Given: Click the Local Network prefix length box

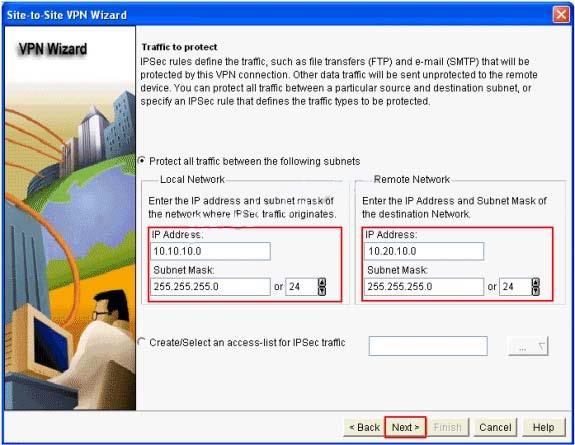Looking at the screenshot, I should [302, 287].
